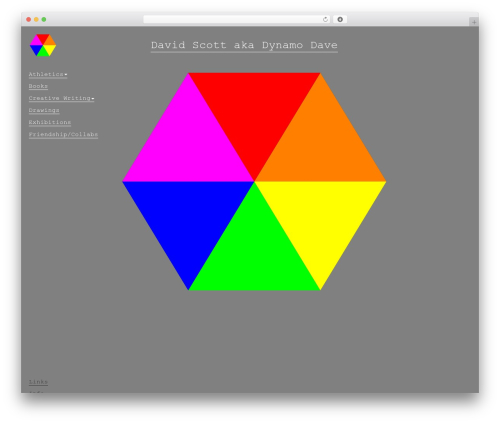
Task: Click the rainbow hexagon logo icon
Action: coord(43,45)
